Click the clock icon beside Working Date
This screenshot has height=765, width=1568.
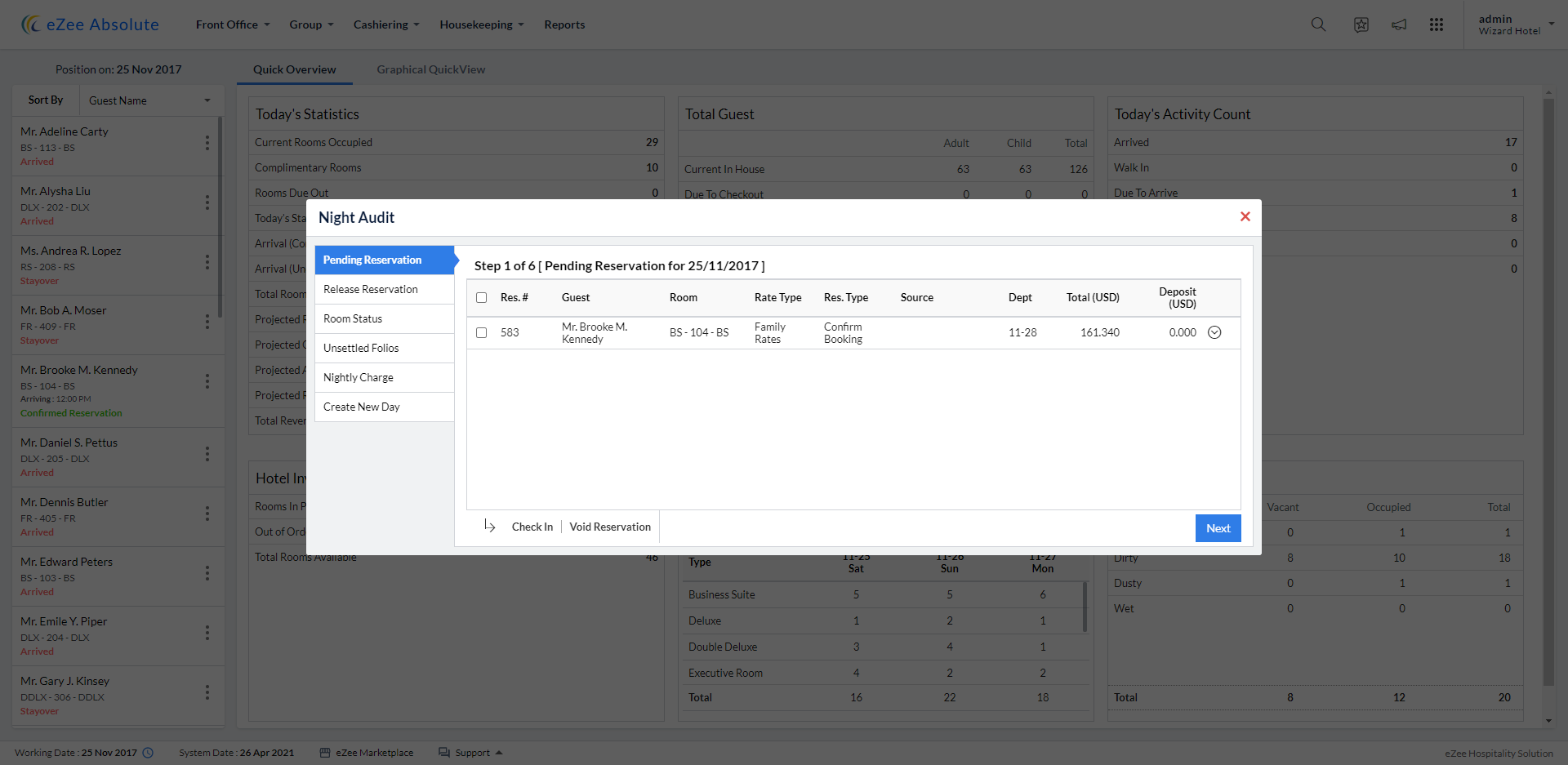click(148, 753)
